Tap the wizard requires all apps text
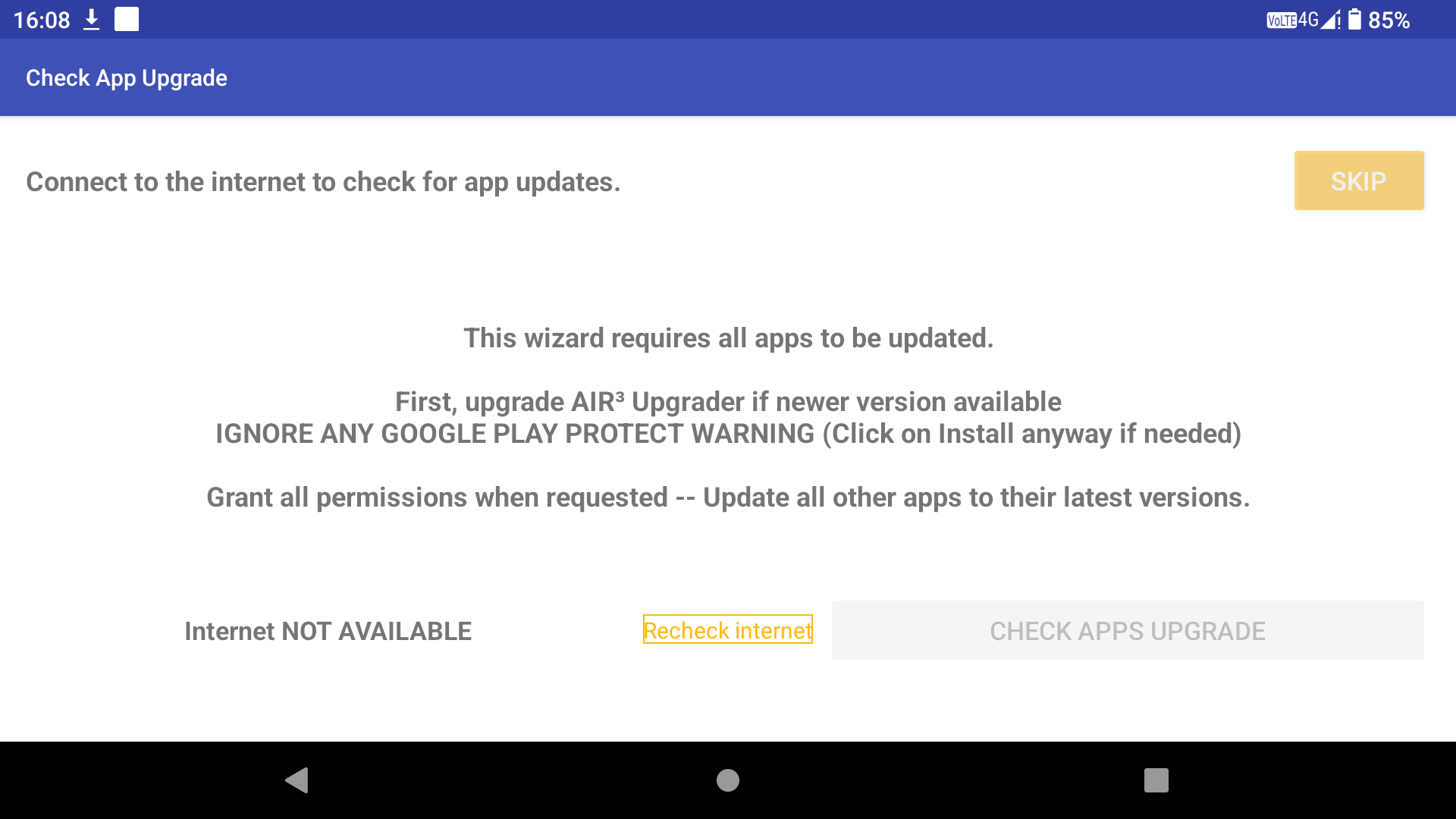Viewport: 1456px width, 819px height. [728, 338]
